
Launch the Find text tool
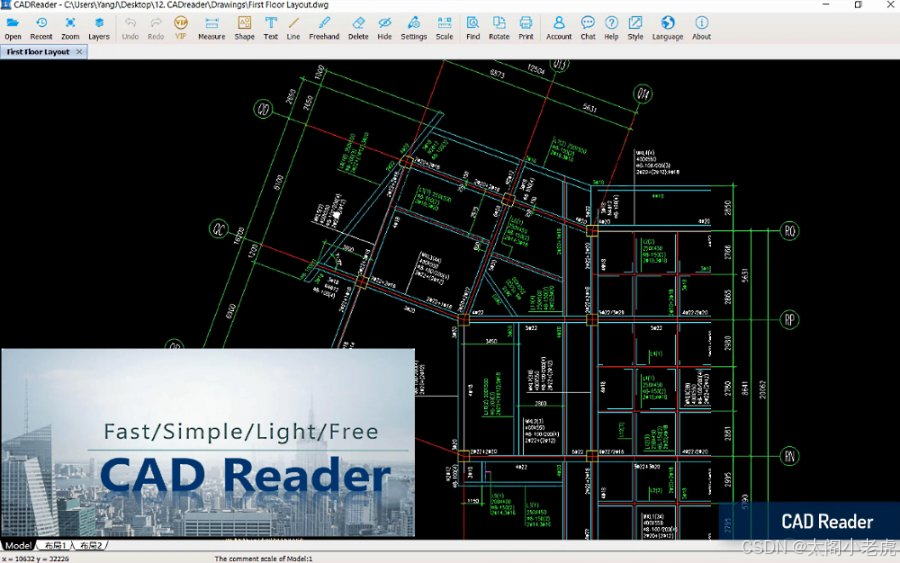tap(473, 28)
